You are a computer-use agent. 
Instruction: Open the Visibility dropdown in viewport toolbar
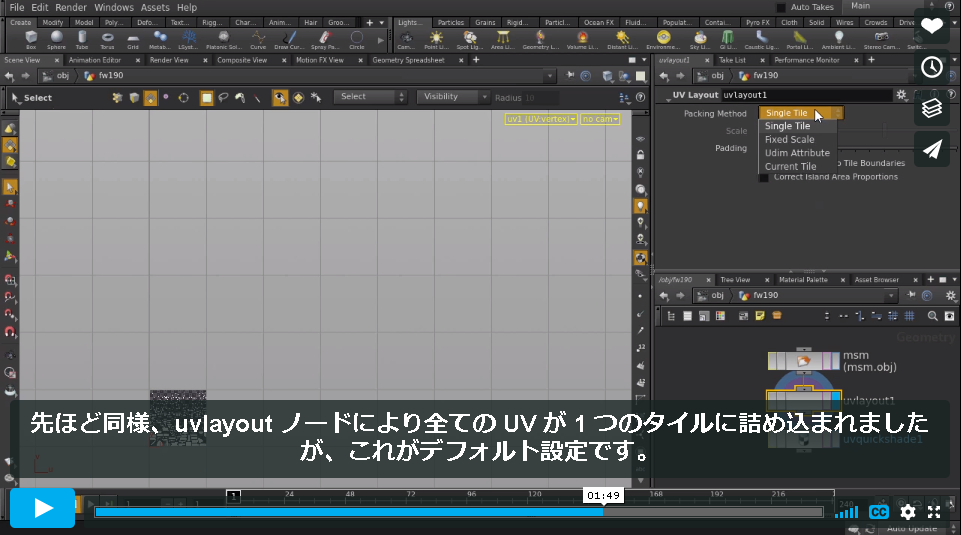tap(453, 97)
